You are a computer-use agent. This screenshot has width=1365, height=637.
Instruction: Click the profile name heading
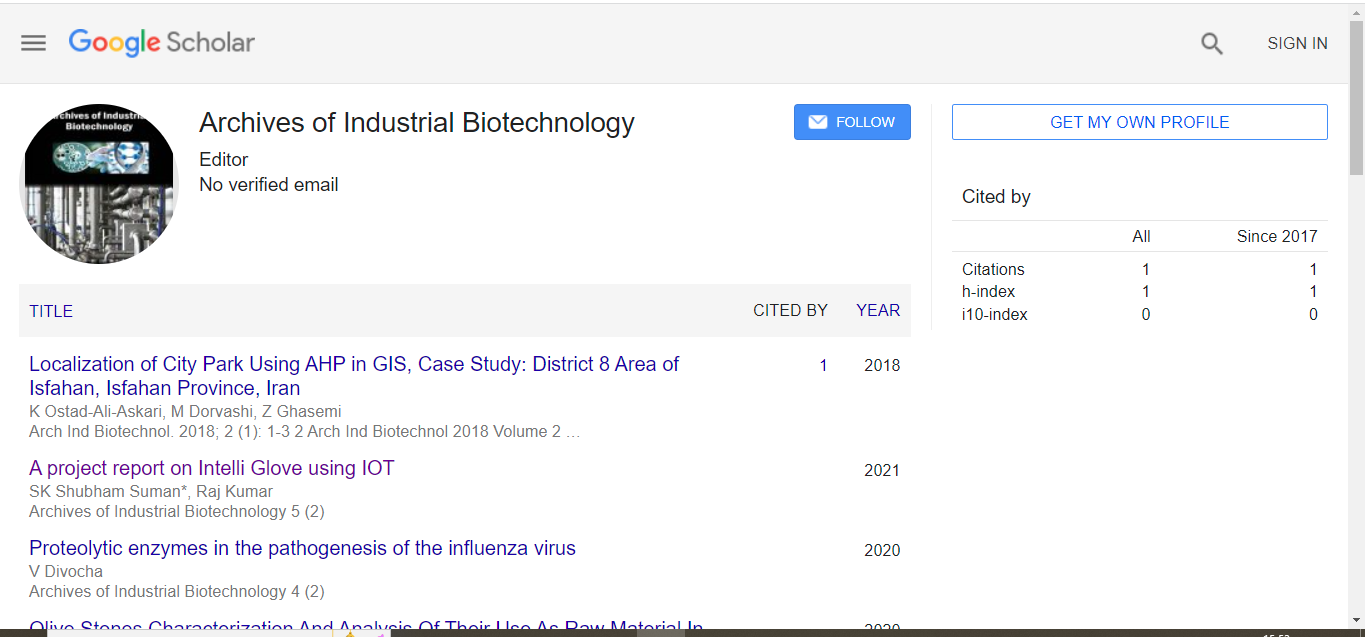pyautogui.click(x=417, y=123)
